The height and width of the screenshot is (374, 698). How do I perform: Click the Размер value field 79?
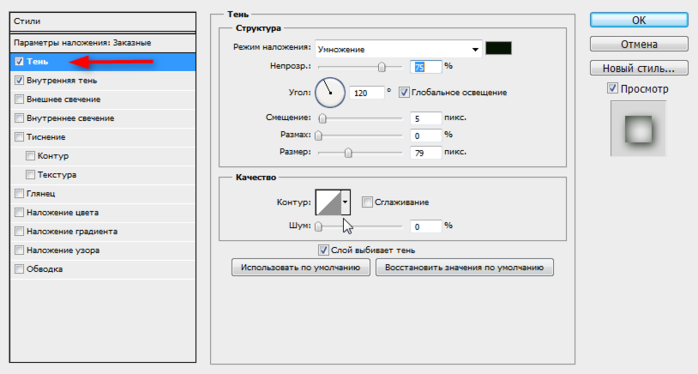pos(426,153)
